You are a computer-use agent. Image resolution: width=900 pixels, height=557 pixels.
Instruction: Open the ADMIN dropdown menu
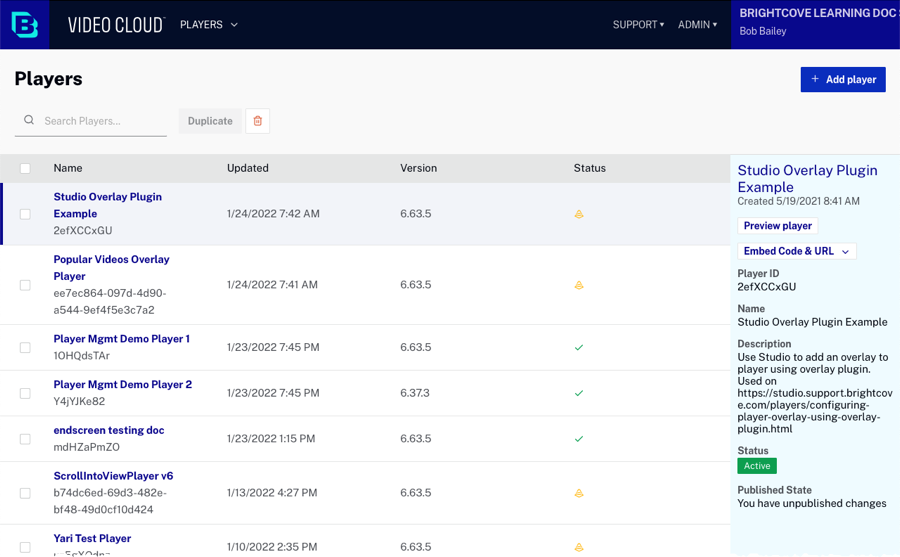[x=697, y=24]
